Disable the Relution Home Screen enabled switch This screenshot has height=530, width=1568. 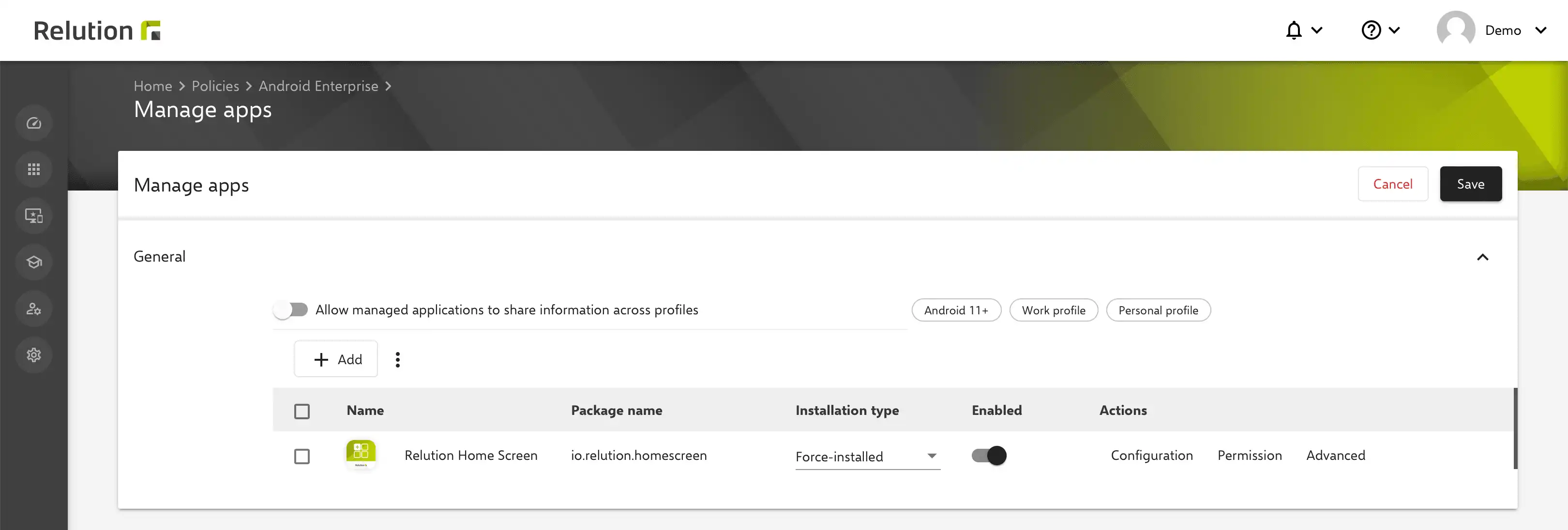point(989,456)
